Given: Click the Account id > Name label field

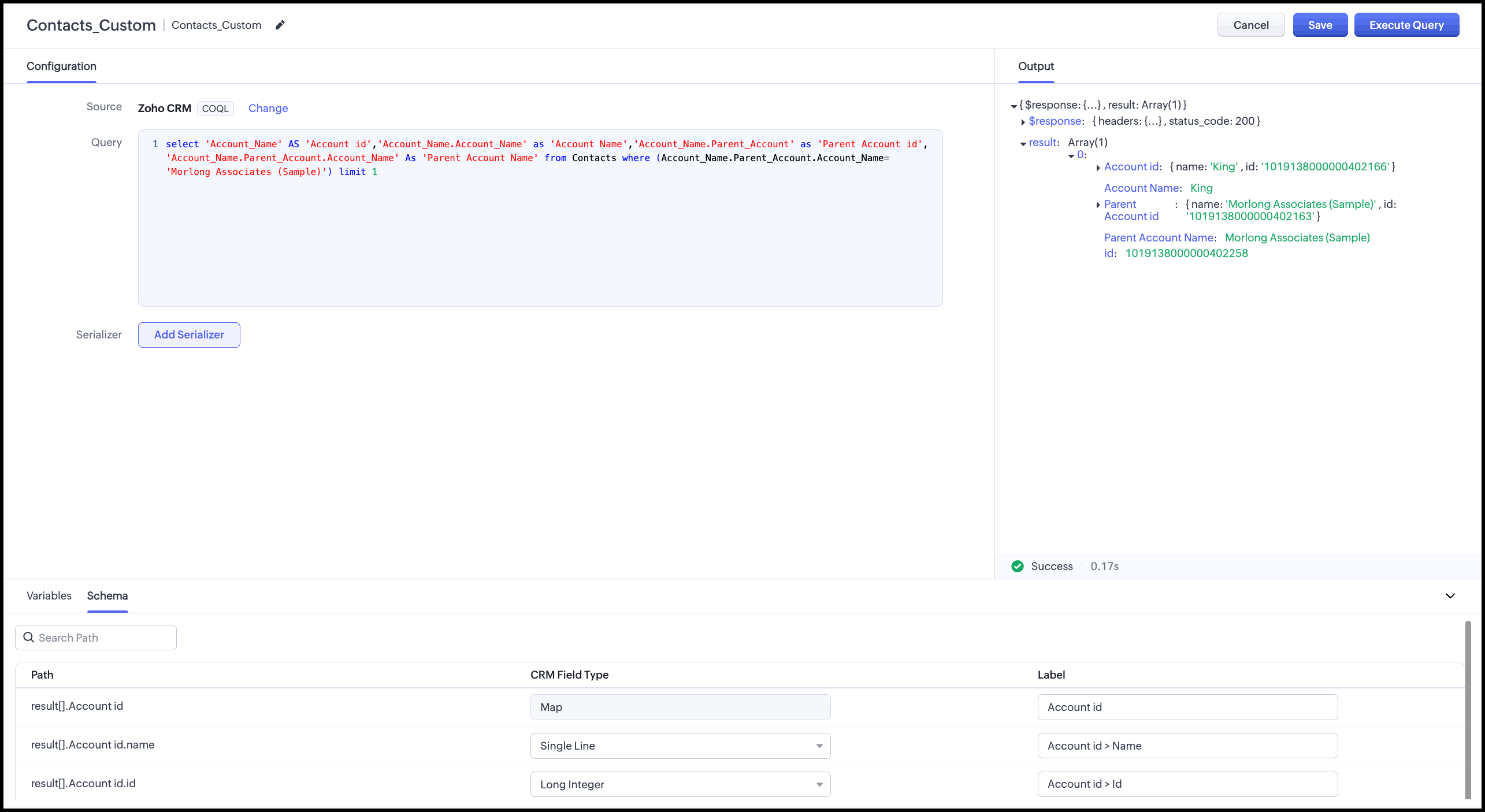Looking at the screenshot, I should (x=1187, y=746).
